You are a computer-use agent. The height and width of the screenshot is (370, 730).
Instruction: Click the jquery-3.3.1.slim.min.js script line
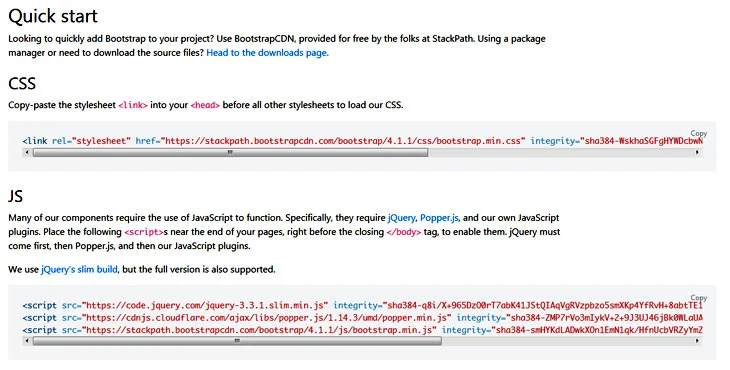click(363, 305)
